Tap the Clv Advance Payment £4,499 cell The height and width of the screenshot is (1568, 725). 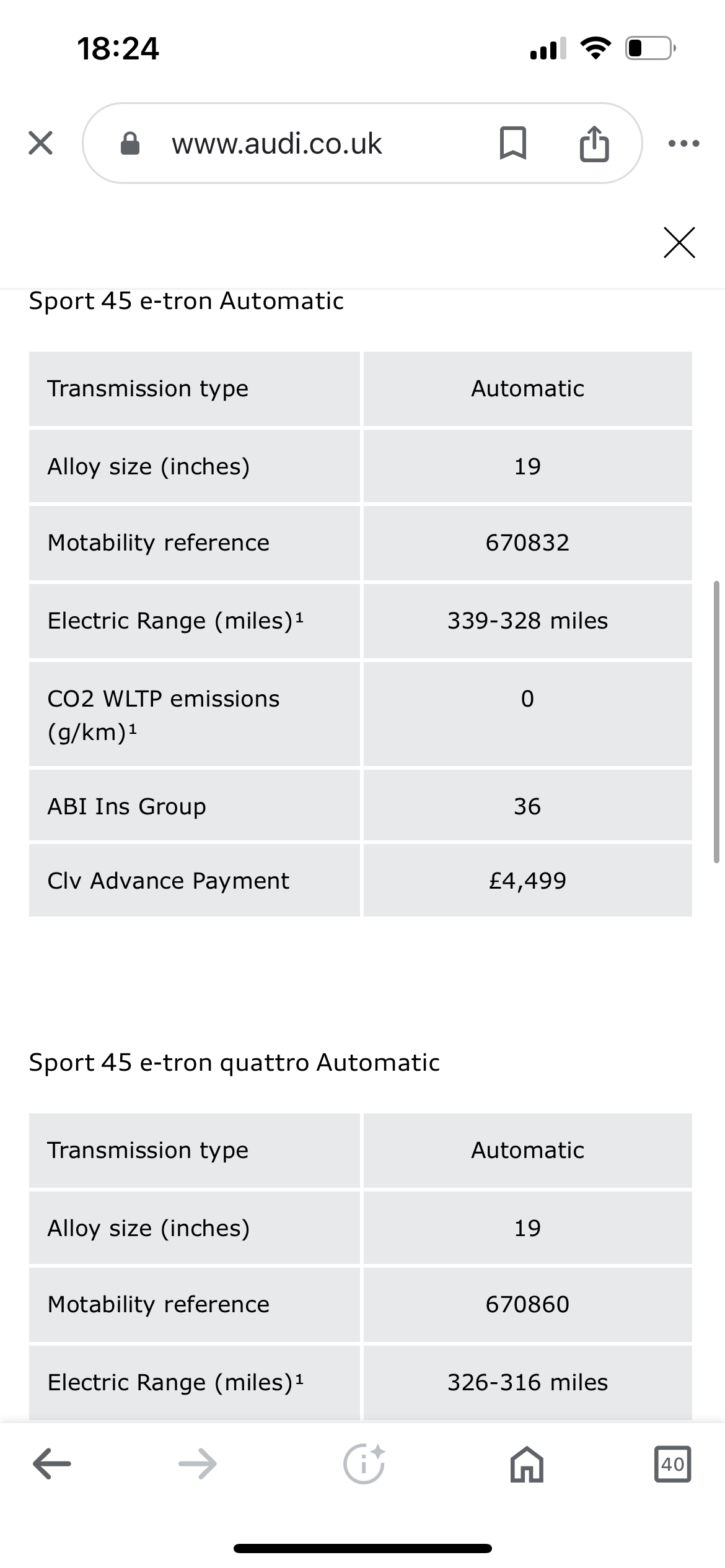coord(527,881)
